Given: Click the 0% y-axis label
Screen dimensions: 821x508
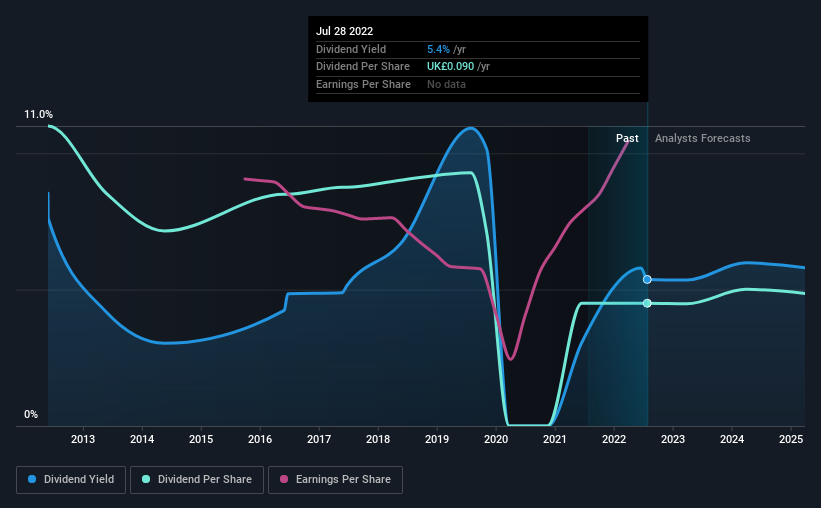Looking at the screenshot, I should pyautogui.click(x=31, y=415).
